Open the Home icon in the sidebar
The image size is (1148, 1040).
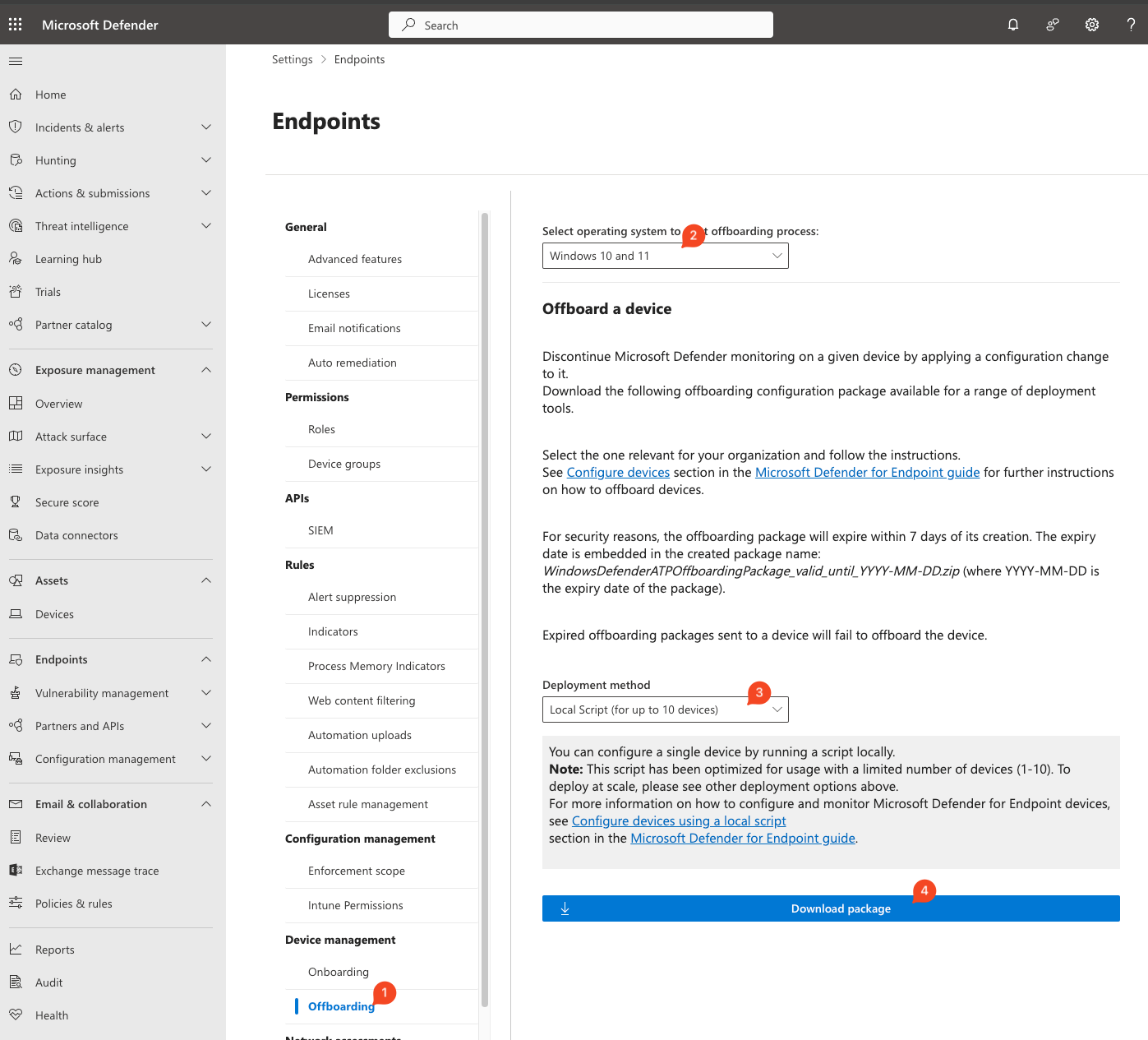click(16, 94)
